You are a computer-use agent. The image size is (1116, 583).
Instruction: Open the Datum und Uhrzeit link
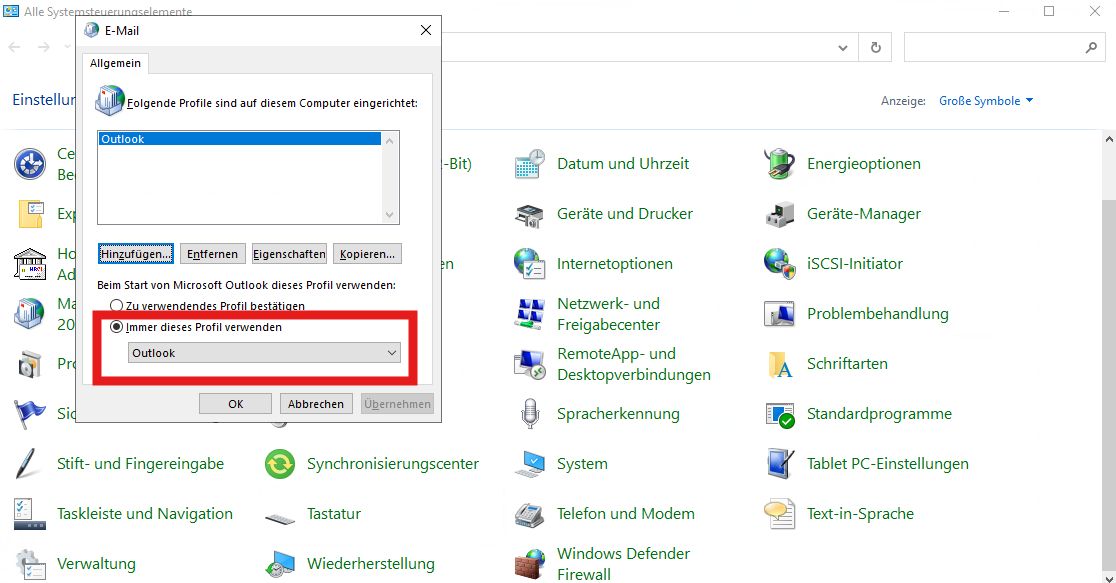coord(623,164)
